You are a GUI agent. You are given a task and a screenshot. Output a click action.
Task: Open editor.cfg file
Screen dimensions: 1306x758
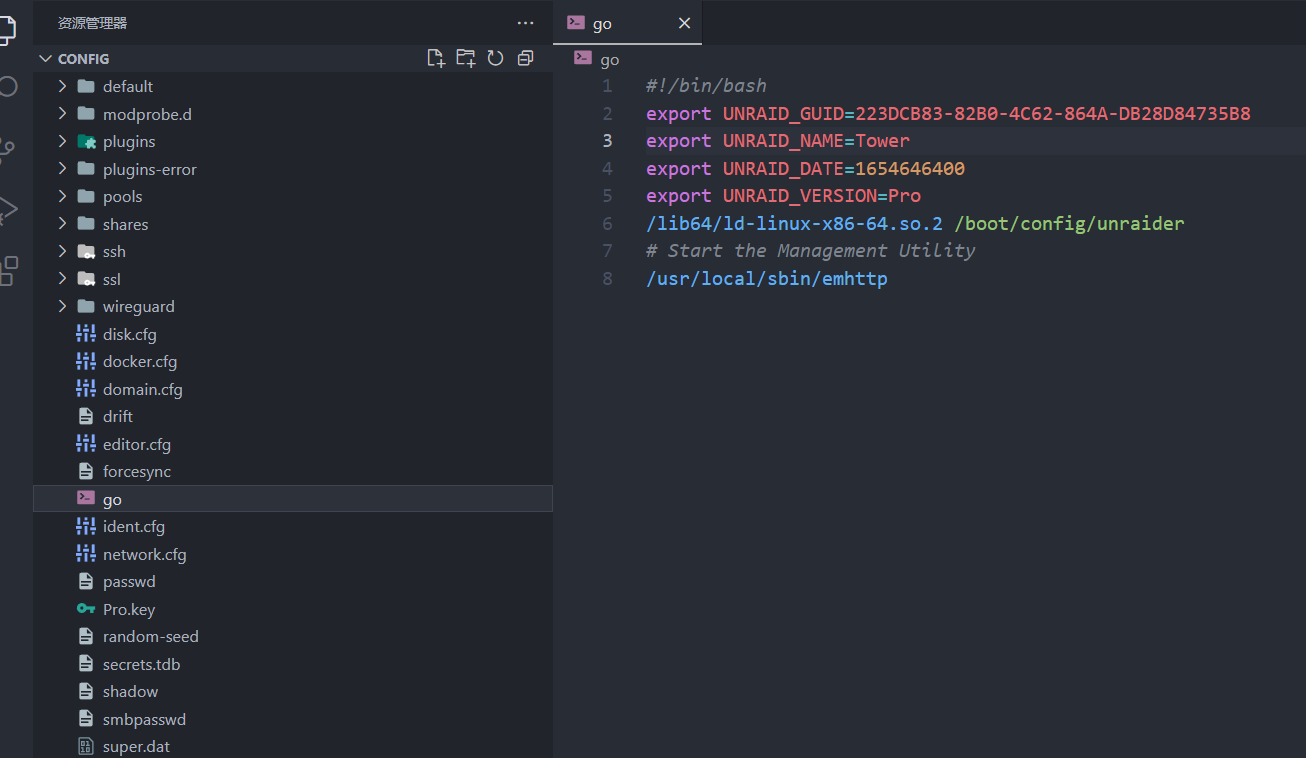[292, 444]
